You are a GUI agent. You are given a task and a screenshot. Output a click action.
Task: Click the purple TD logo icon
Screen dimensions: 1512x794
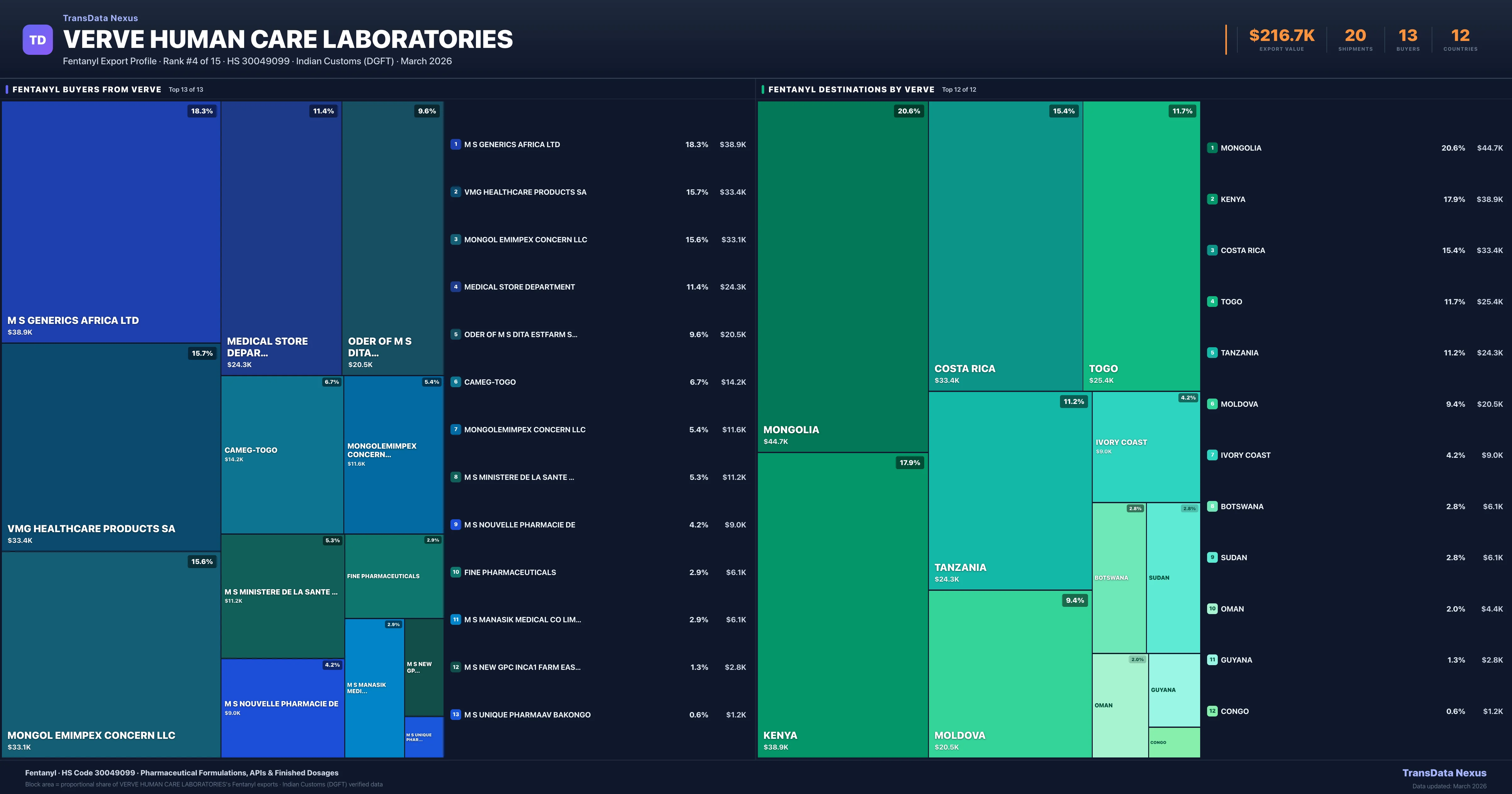point(37,40)
